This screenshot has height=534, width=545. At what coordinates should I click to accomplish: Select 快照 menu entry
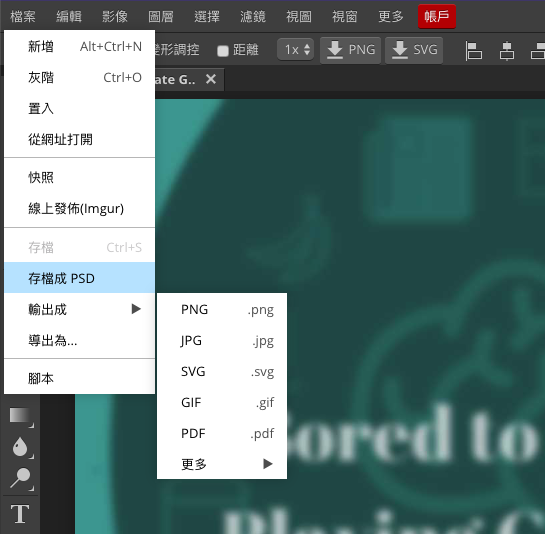tap(80, 177)
